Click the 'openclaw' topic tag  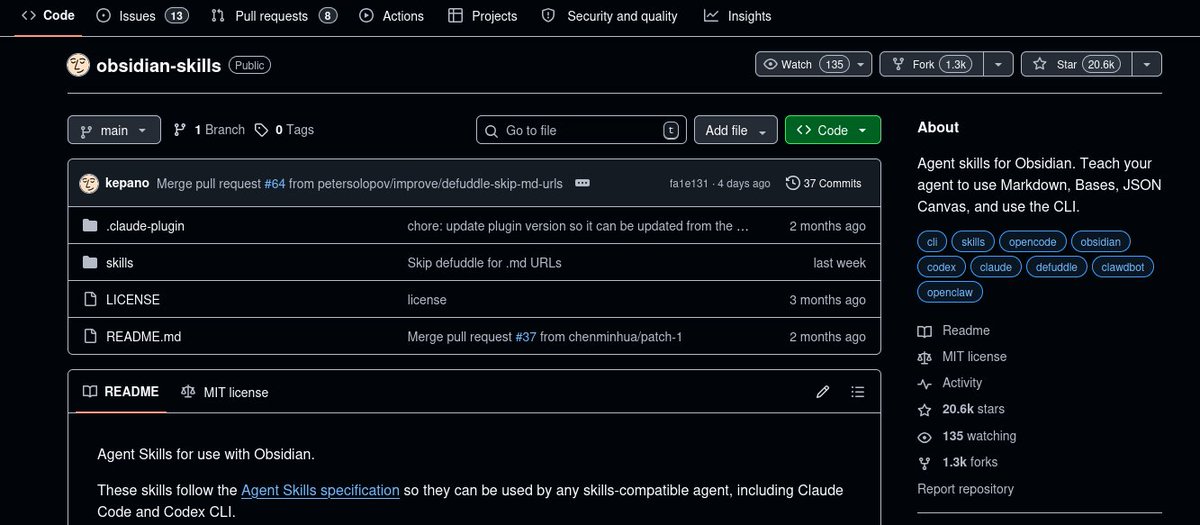pos(951,293)
